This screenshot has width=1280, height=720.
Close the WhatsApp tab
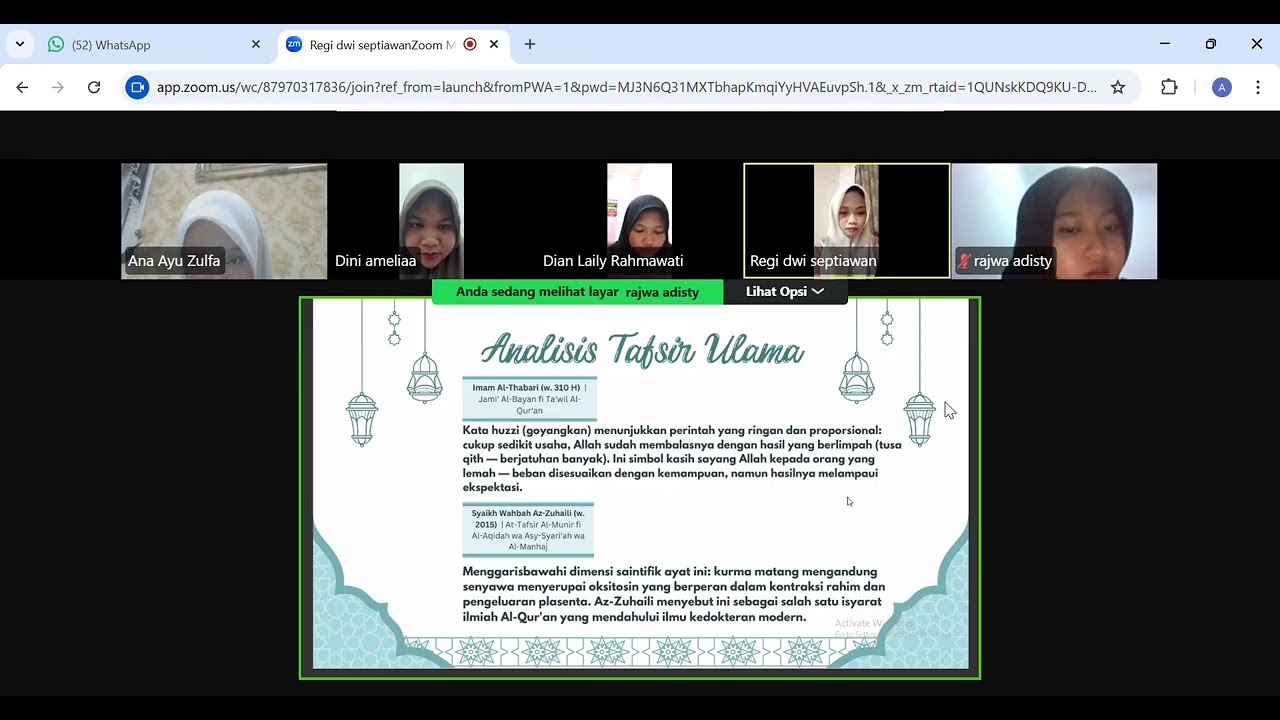[256, 45]
